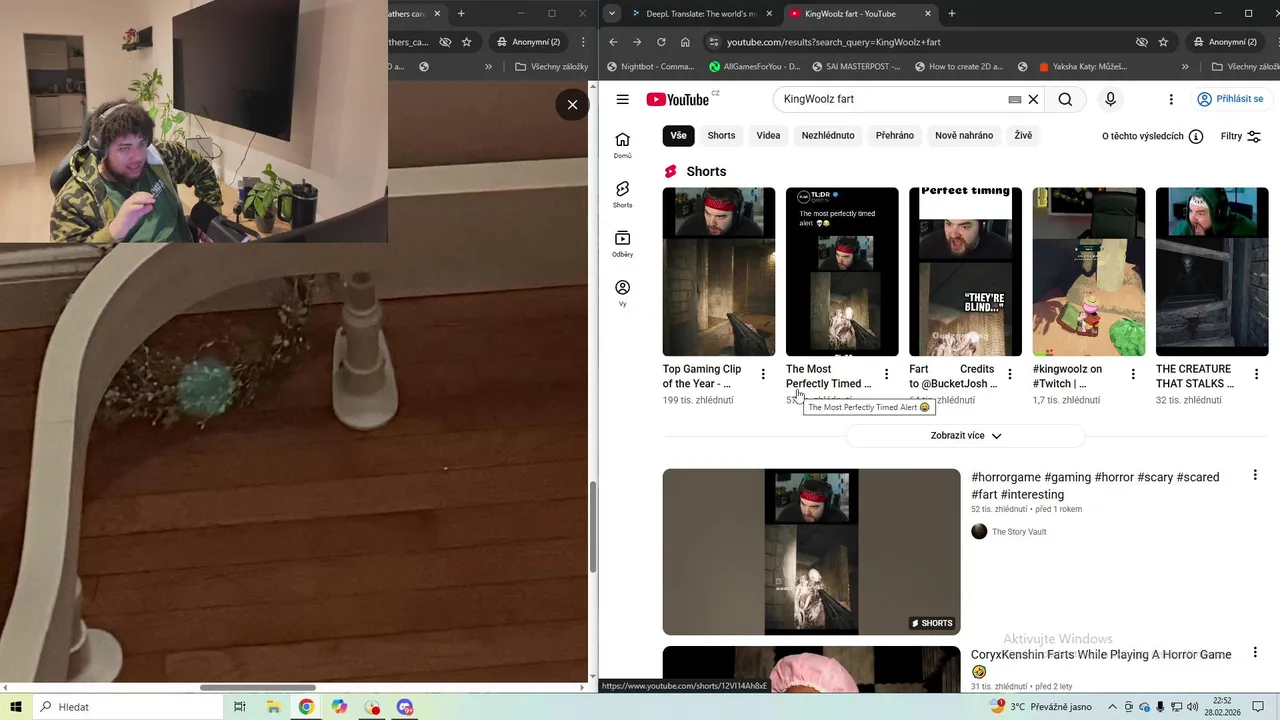The image size is (1280, 720).
Task: Open the Yaksha Katy bookmark
Action: 1083,67
